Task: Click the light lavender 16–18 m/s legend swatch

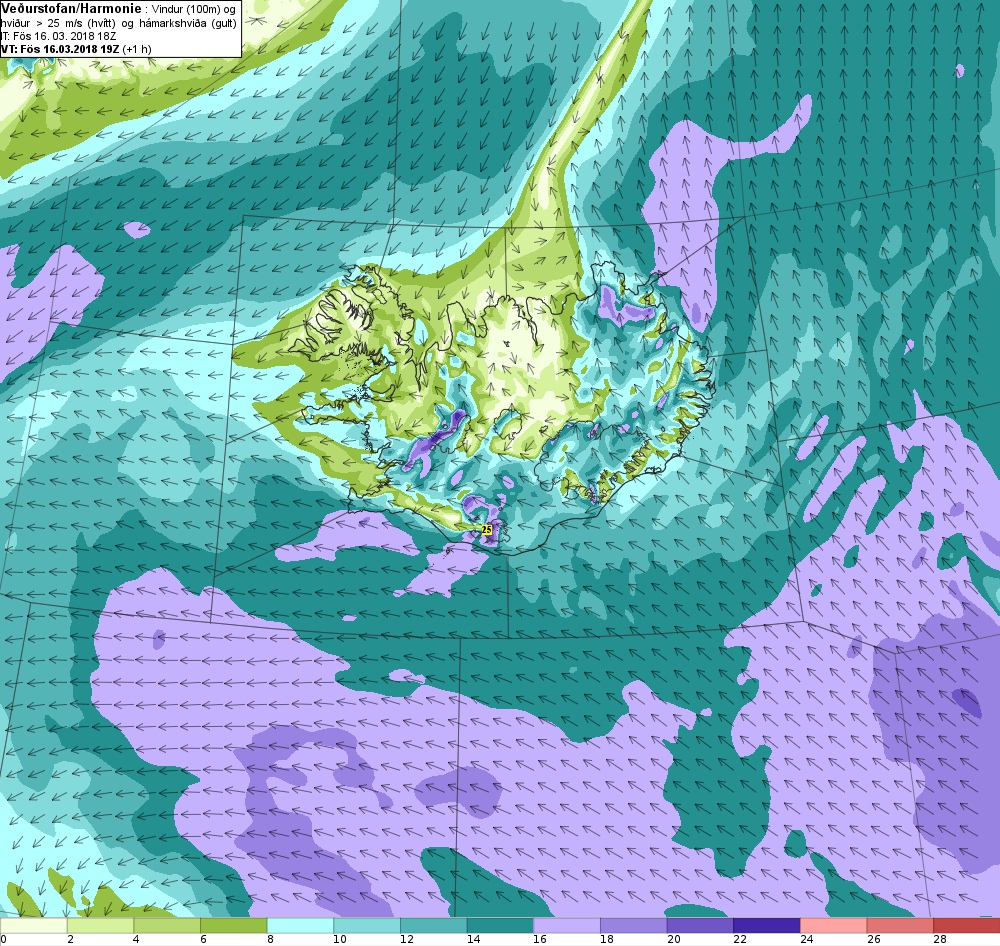Action: pos(567,925)
